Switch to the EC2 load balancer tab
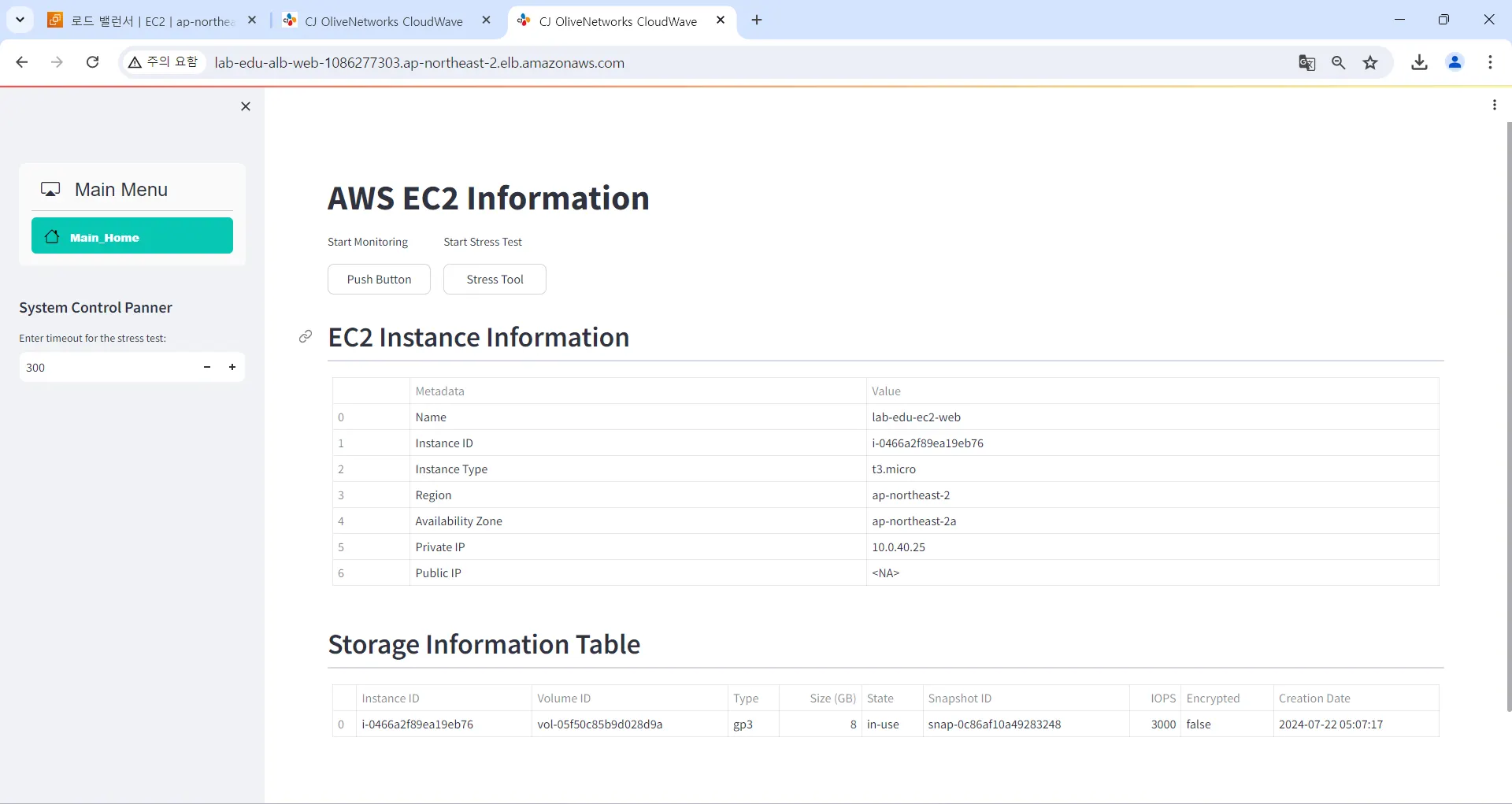The image size is (1512, 804). tap(152, 21)
